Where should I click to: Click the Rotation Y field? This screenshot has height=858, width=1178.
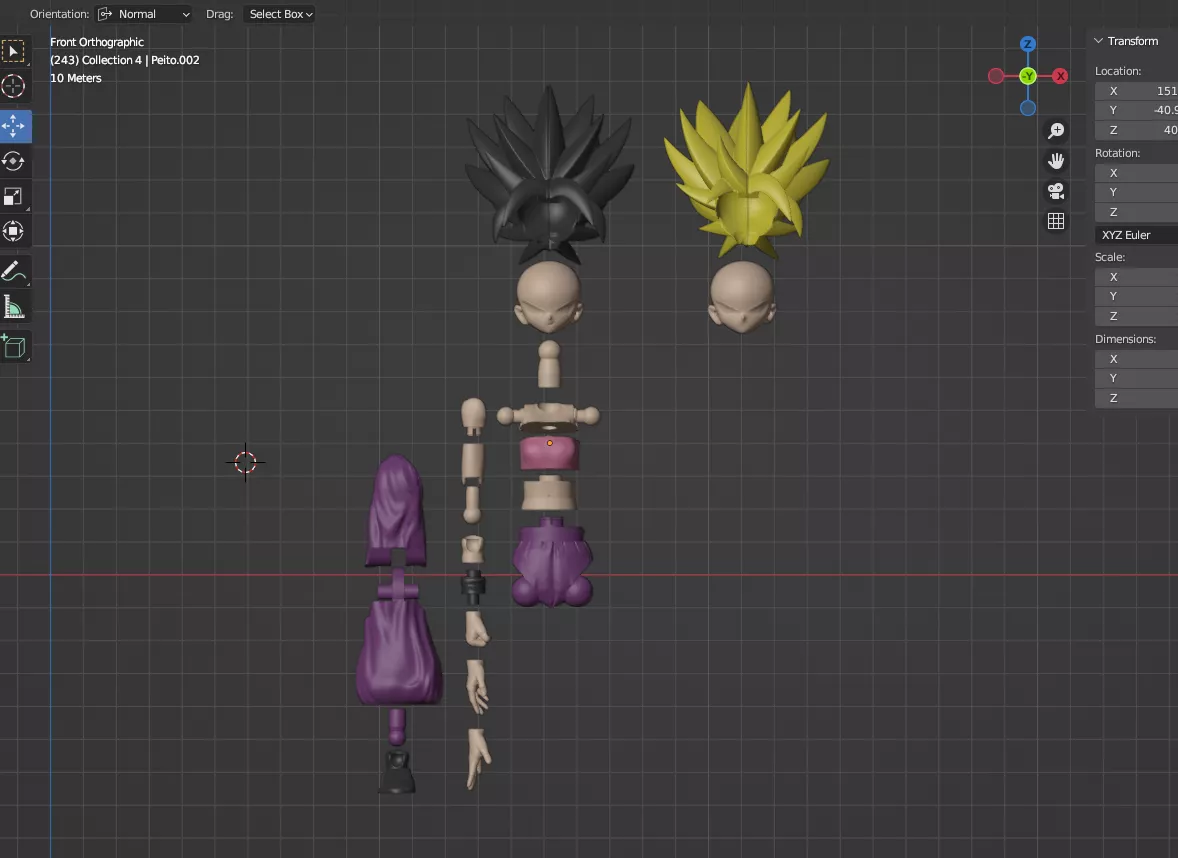(1136, 192)
